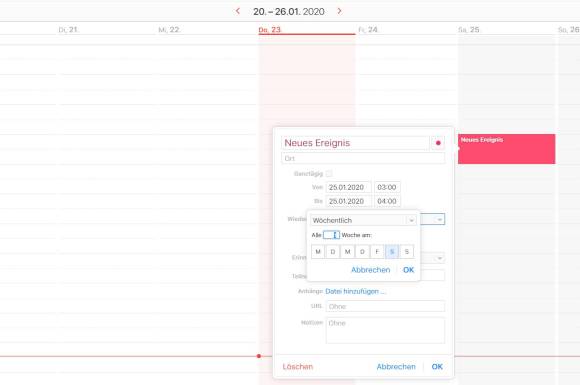Click Abbrechen at the dialog bottom
This screenshot has width=580, height=385.
coord(396,367)
